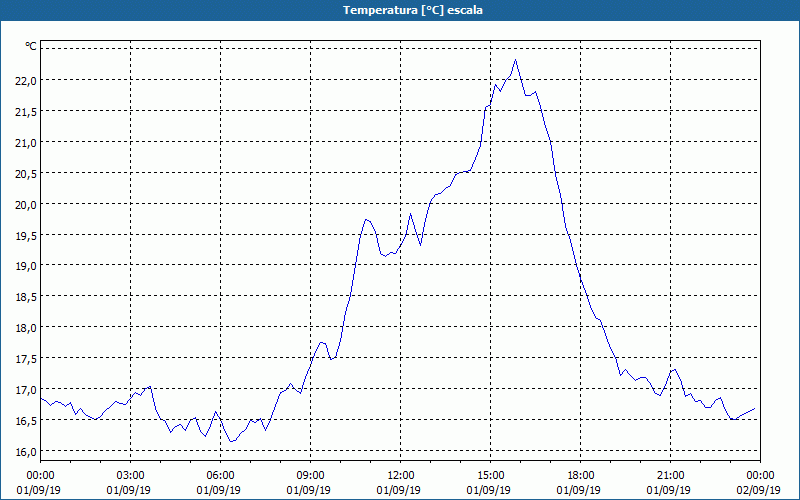Click the 17,5 y-axis label

click(x=26, y=359)
